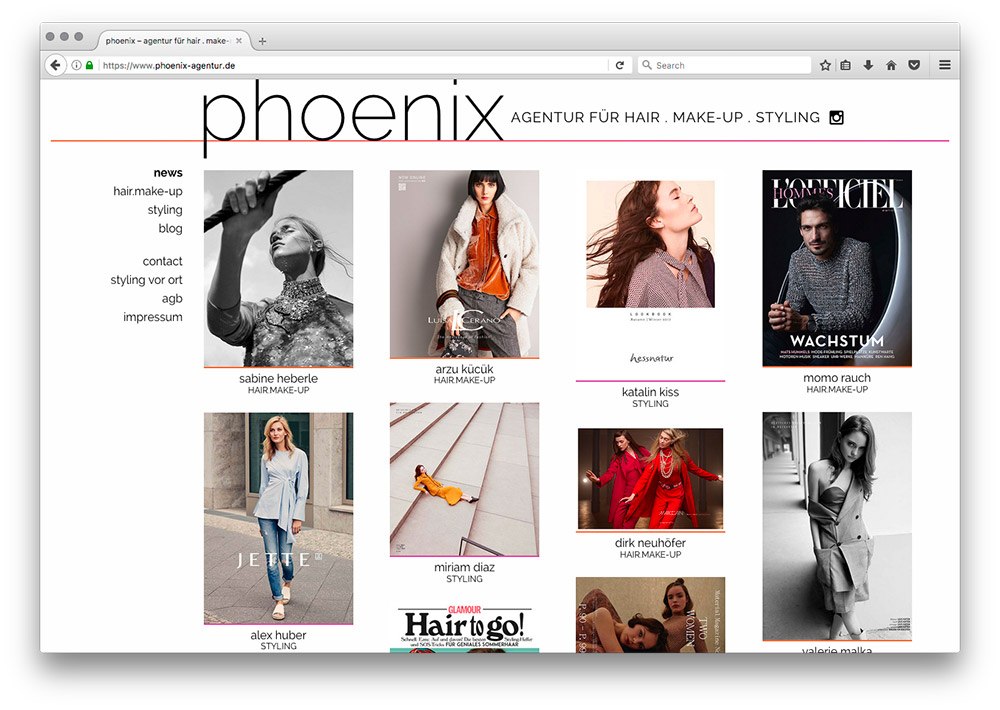Click the browser back arrow button
This screenshot has height=710, width=1000.
55,65
